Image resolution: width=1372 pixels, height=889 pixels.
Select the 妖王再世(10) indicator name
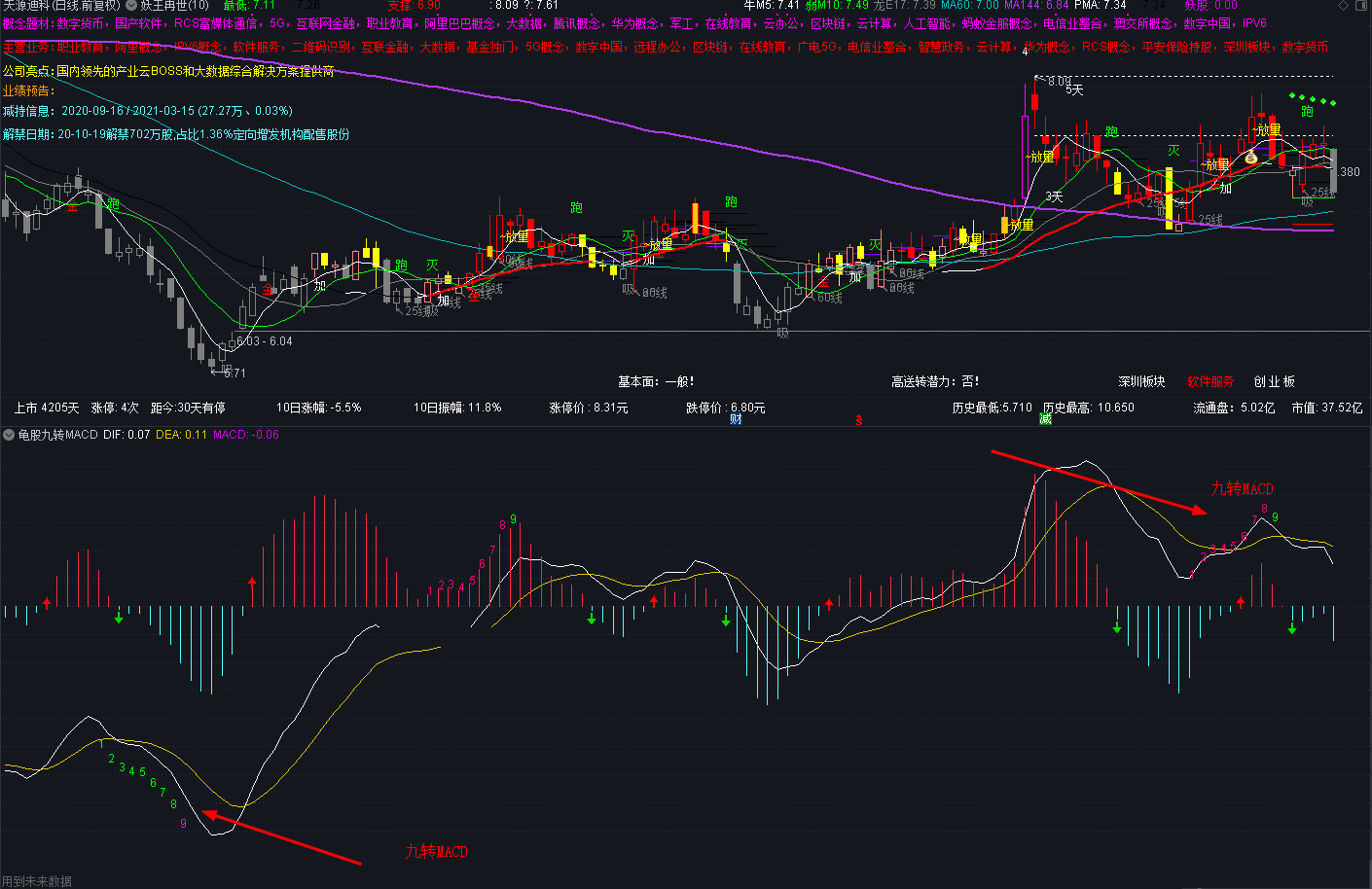(174, 5)
